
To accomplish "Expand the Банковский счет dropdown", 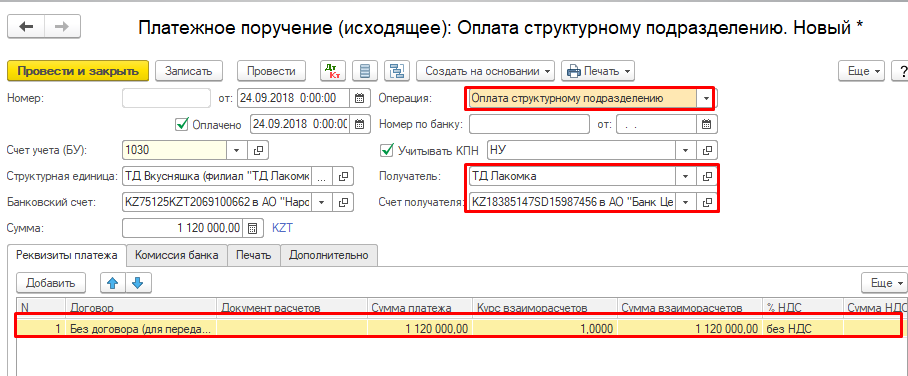I will [x=322, y=202].
